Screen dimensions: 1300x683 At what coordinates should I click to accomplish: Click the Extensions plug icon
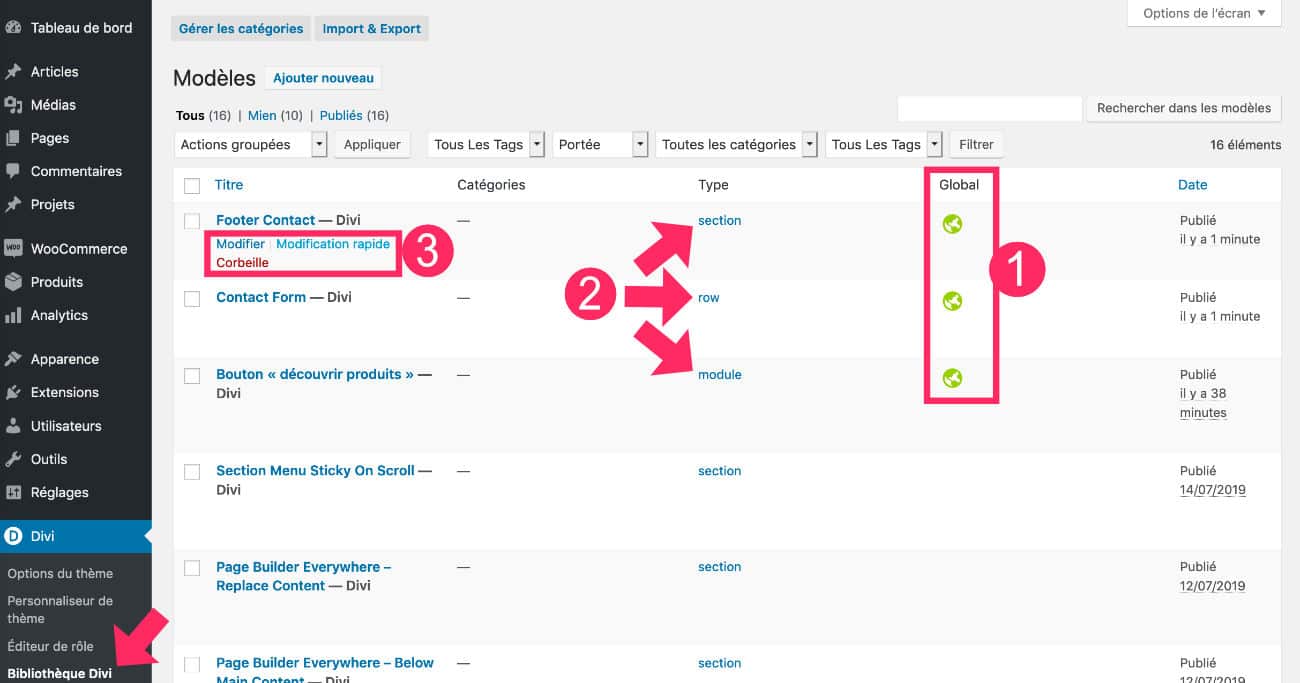tap(13, 392)
